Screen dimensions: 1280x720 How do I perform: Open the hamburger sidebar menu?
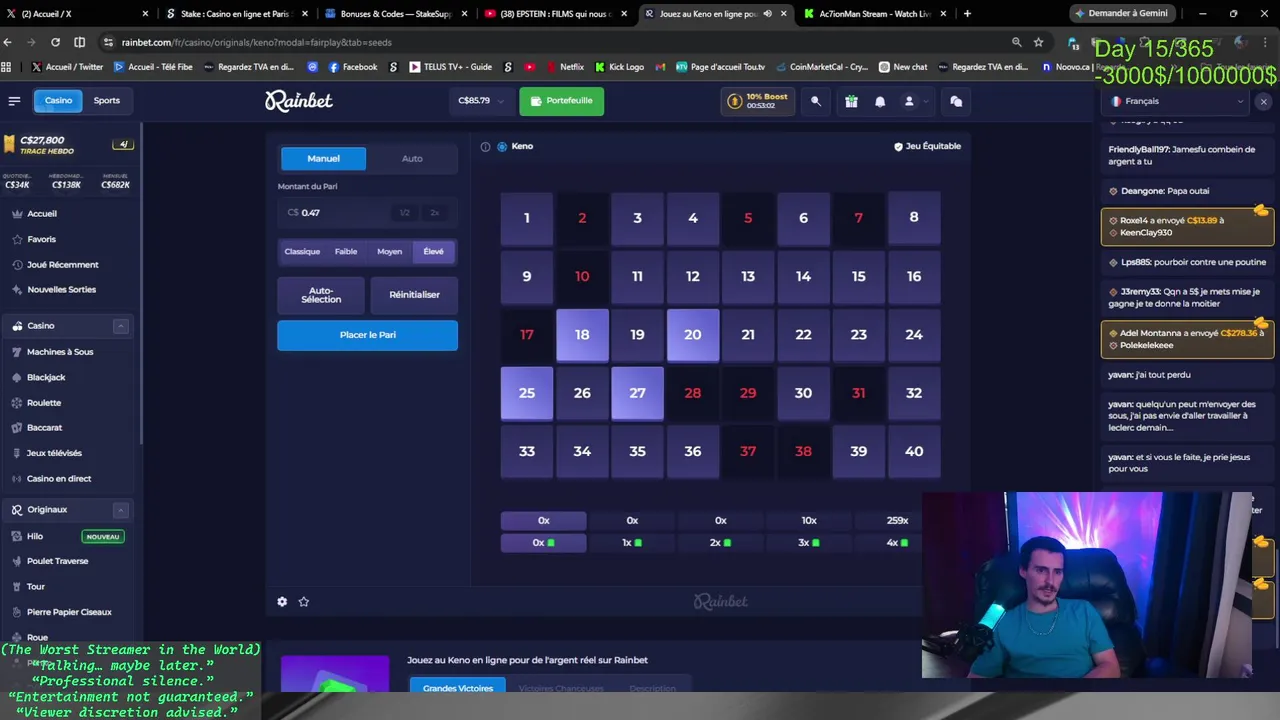coord(14,101)
